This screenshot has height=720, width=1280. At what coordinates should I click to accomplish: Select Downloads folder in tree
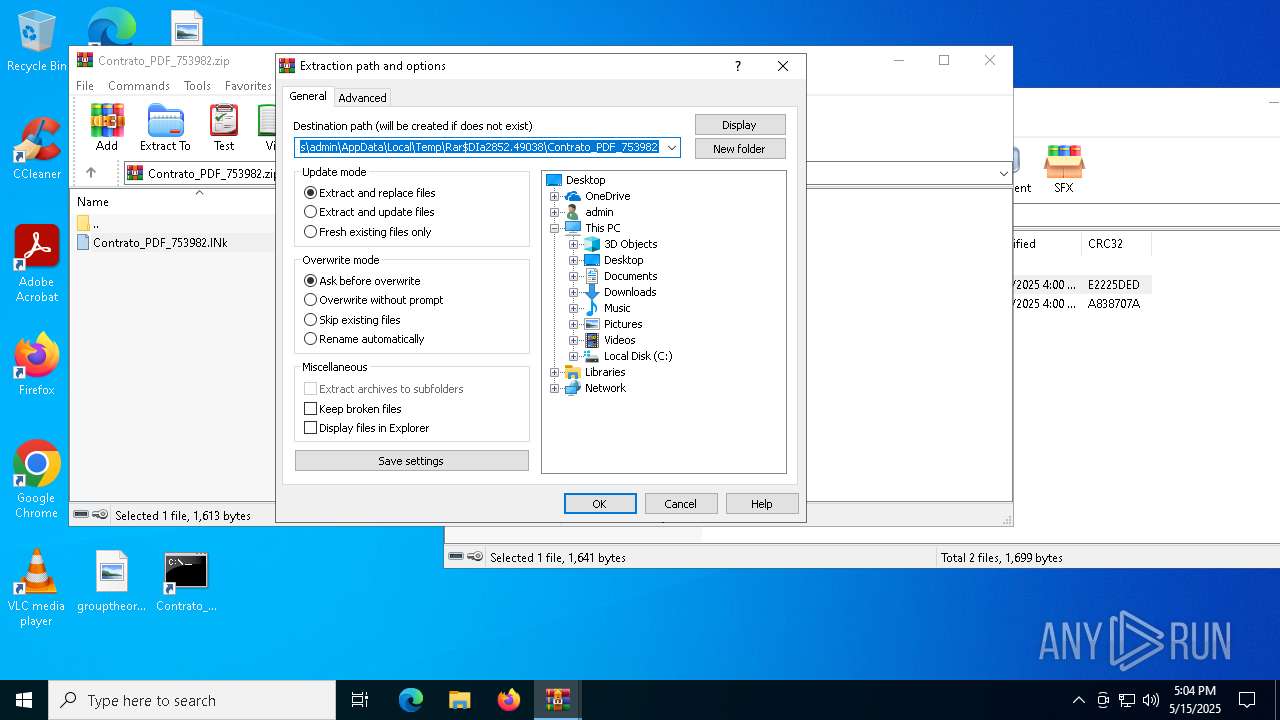point(630,292)
